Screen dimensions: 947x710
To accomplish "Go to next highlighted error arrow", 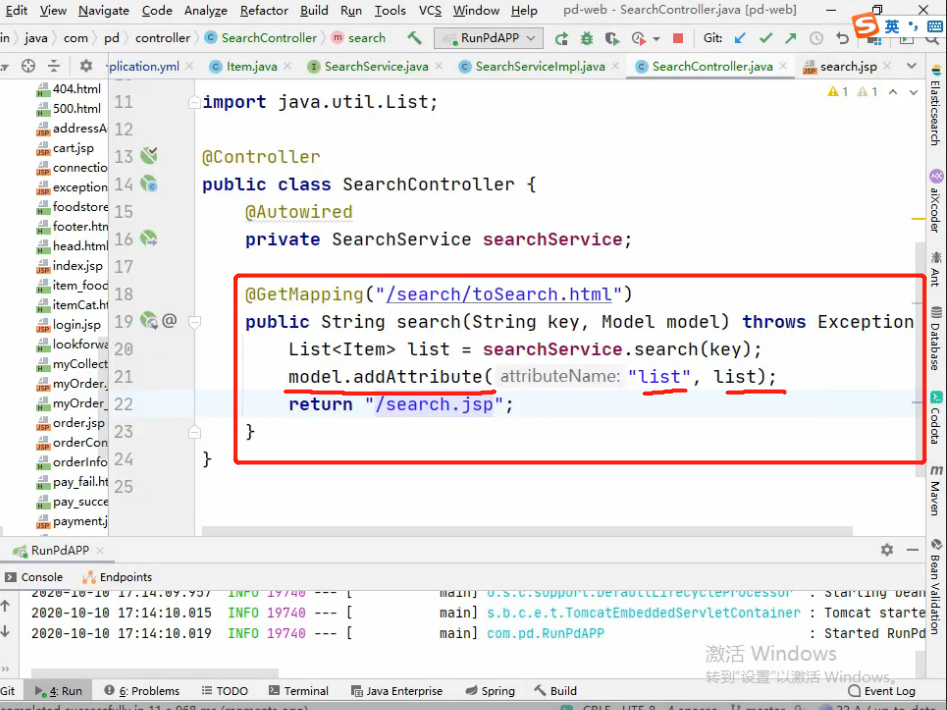I will click(x=913, y=92).
